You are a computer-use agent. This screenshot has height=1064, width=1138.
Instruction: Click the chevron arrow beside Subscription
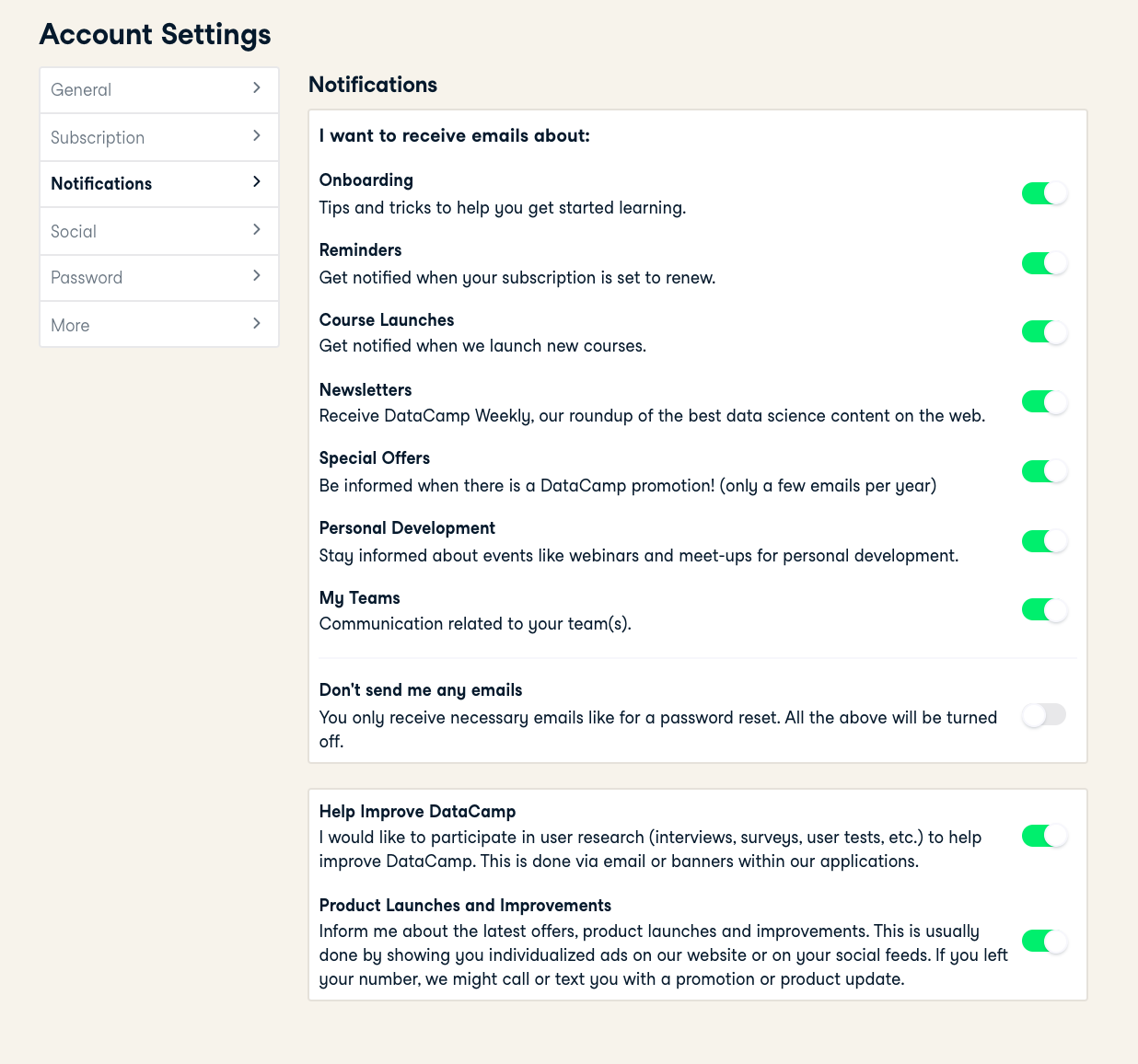pos(257,136)
